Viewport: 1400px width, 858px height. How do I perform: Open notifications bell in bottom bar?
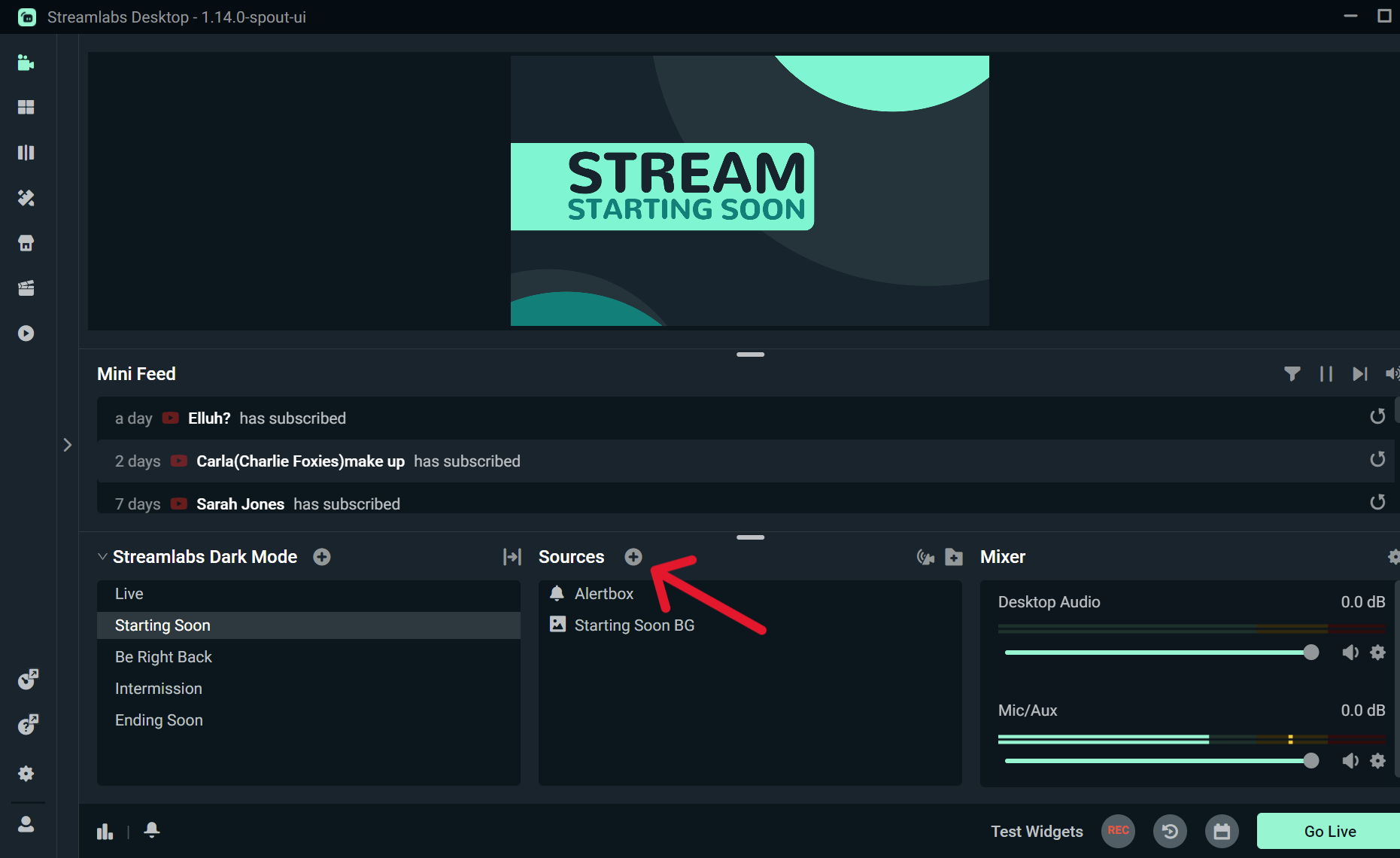click(x=152, y=830)
